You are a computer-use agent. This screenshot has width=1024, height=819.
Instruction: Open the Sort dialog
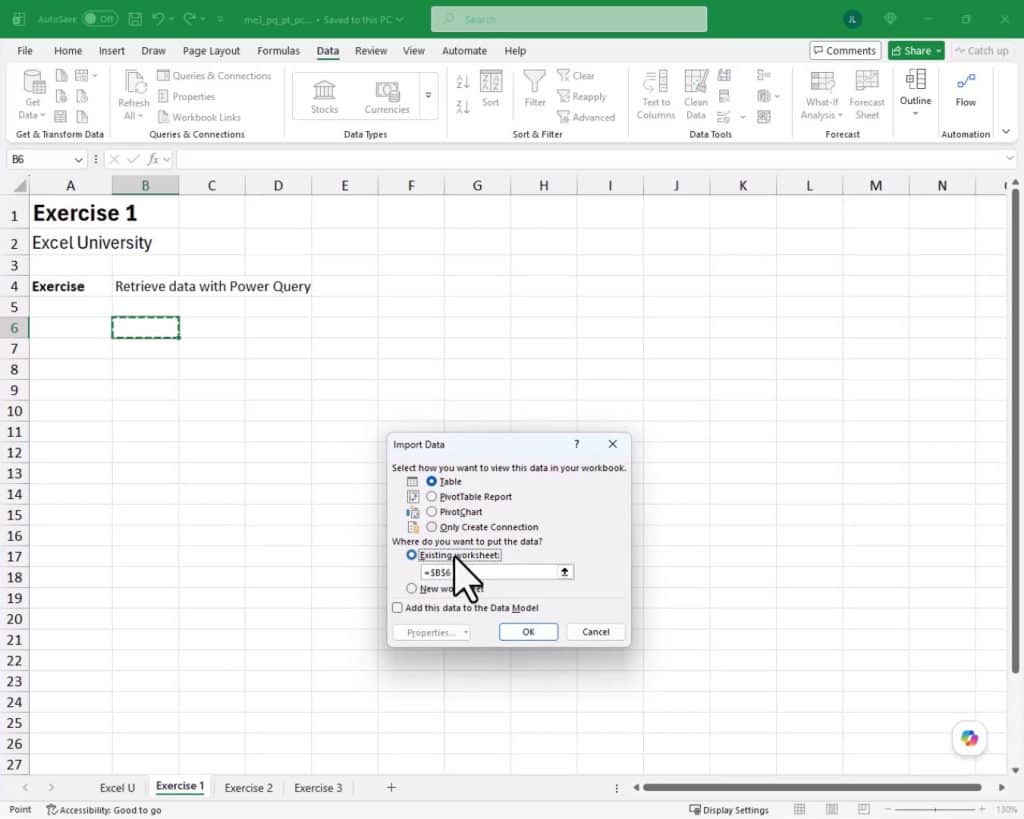pos(490,89)
